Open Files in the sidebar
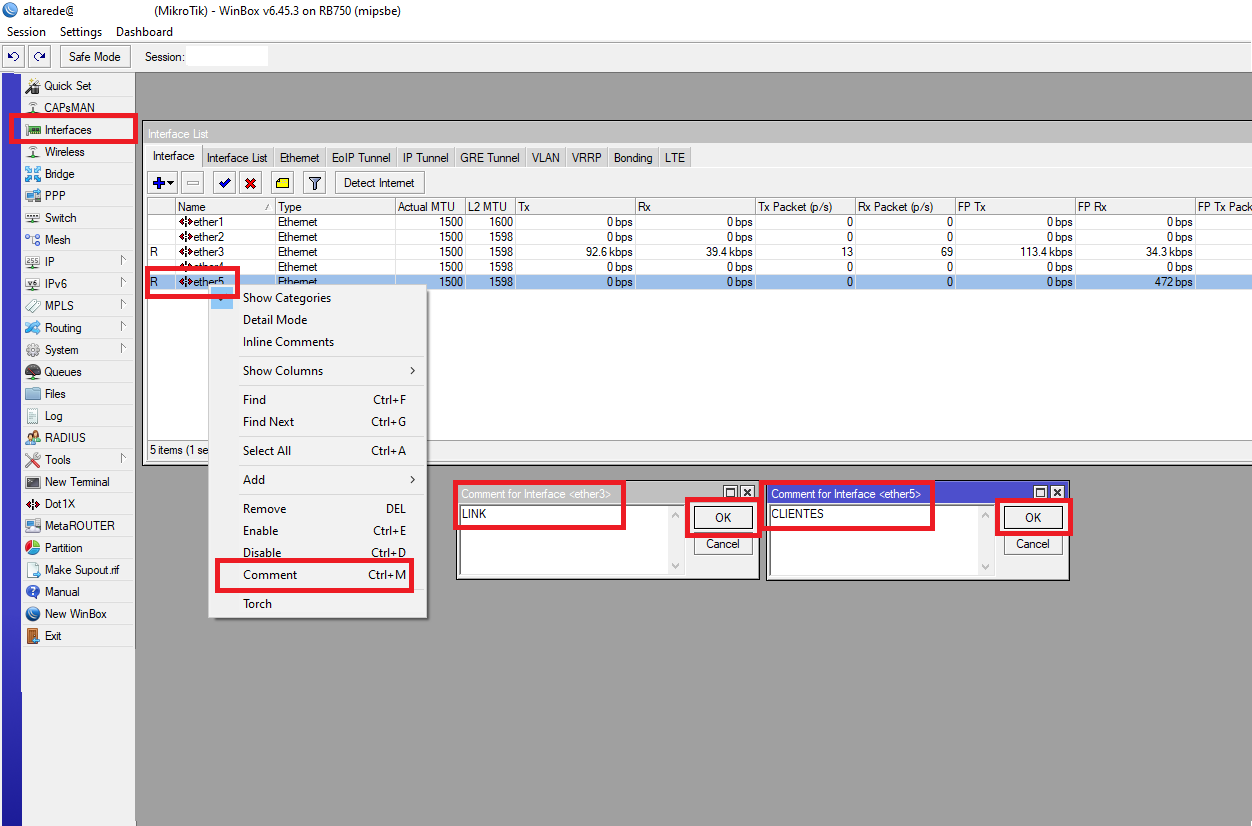This screenshot has height=826, width=1252. 78,394
